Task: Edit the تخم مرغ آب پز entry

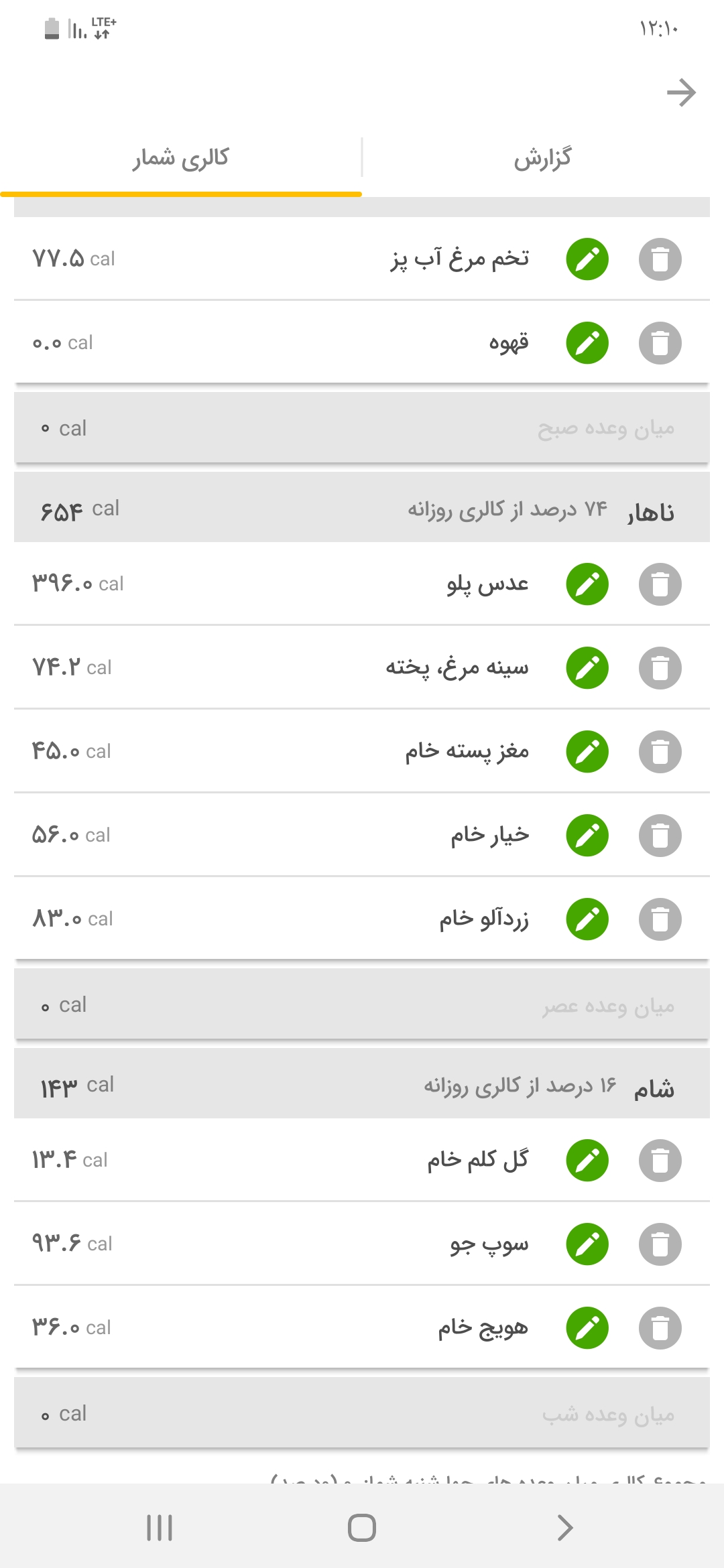Action: [x=587, y=259]
